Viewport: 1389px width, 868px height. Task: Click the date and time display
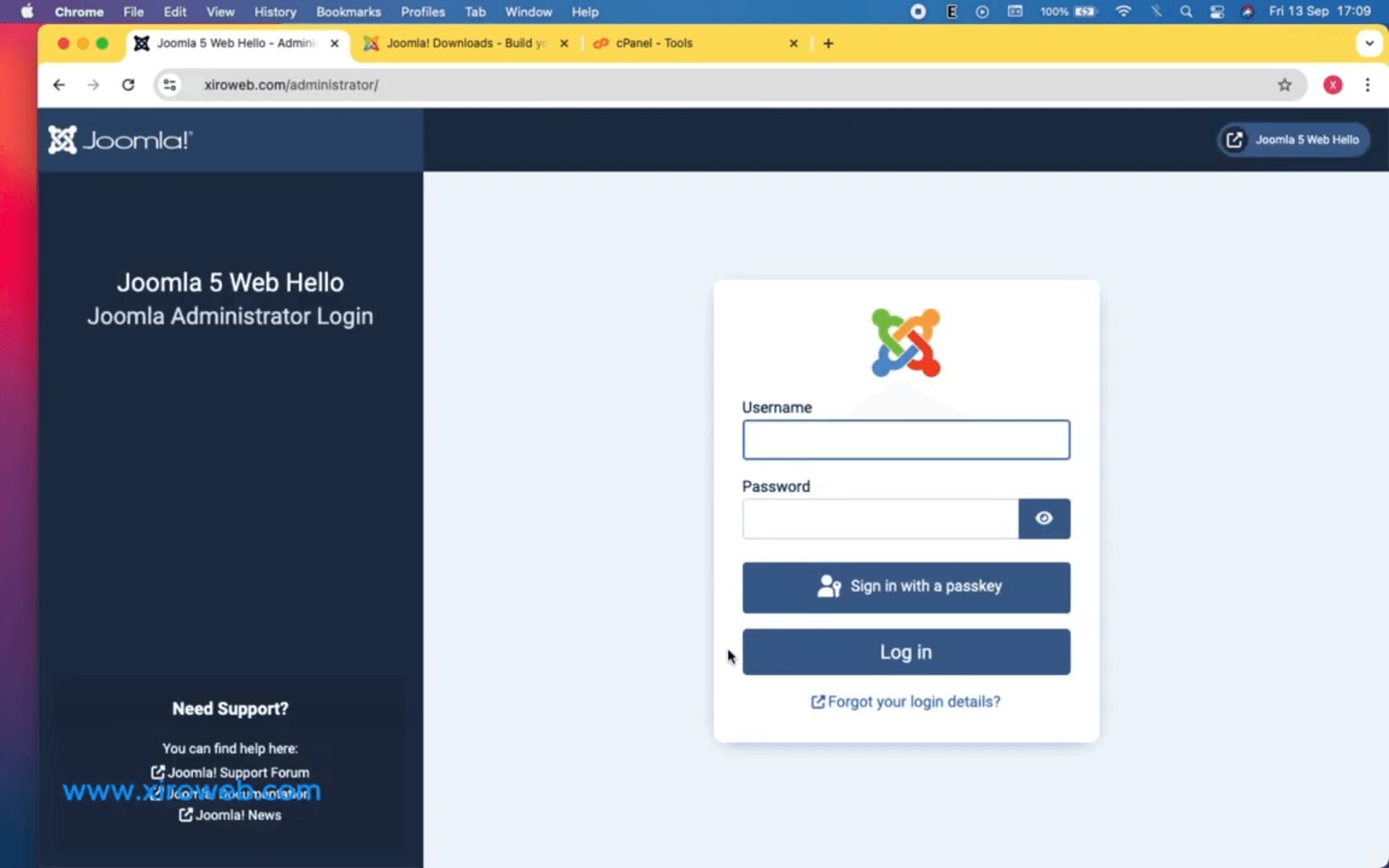(x=1320, y=11)
